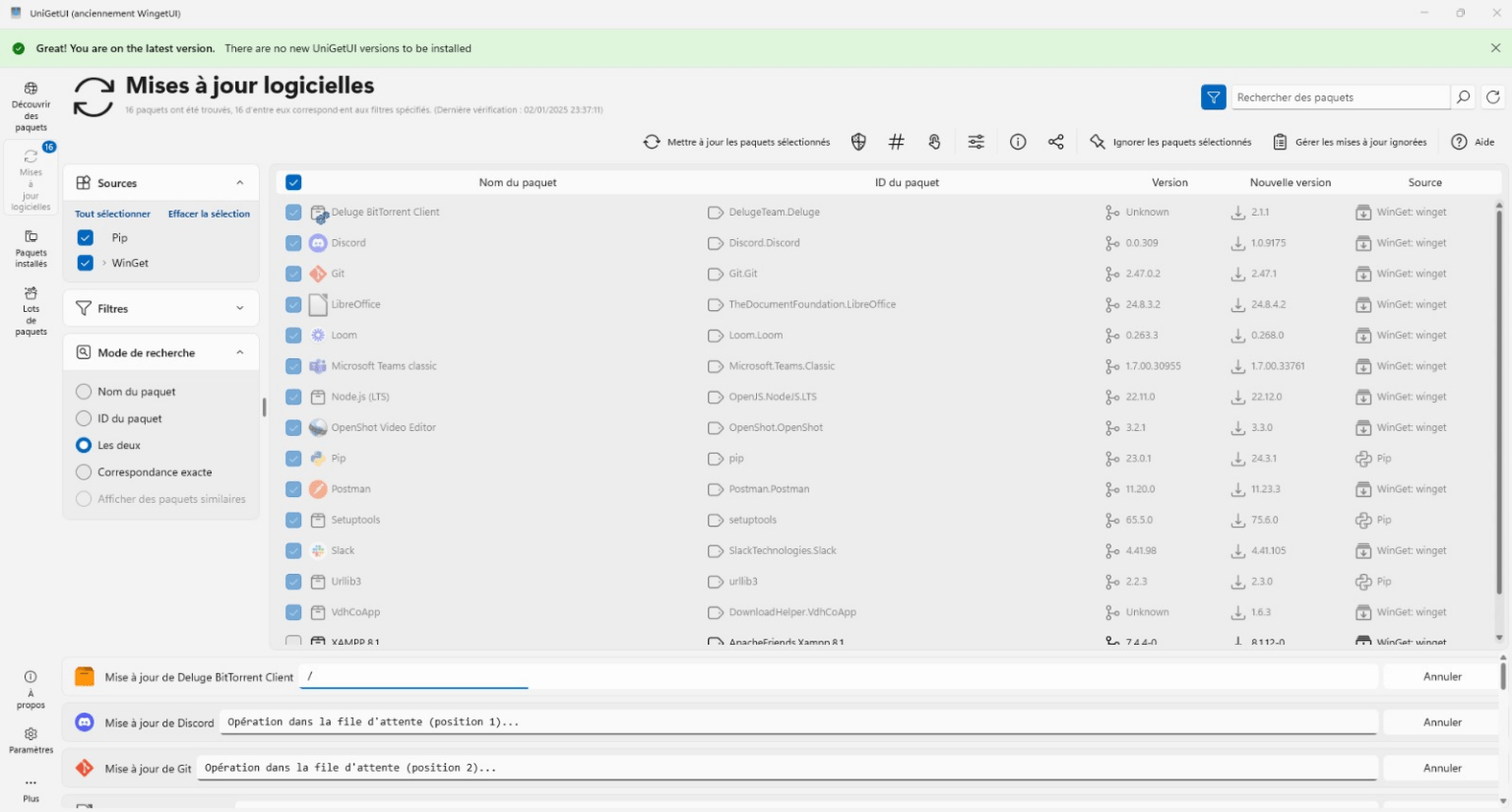Open the 'Paquets installés' sidebar tab
Screen dimensions: 1512x812
coord(31,249)
